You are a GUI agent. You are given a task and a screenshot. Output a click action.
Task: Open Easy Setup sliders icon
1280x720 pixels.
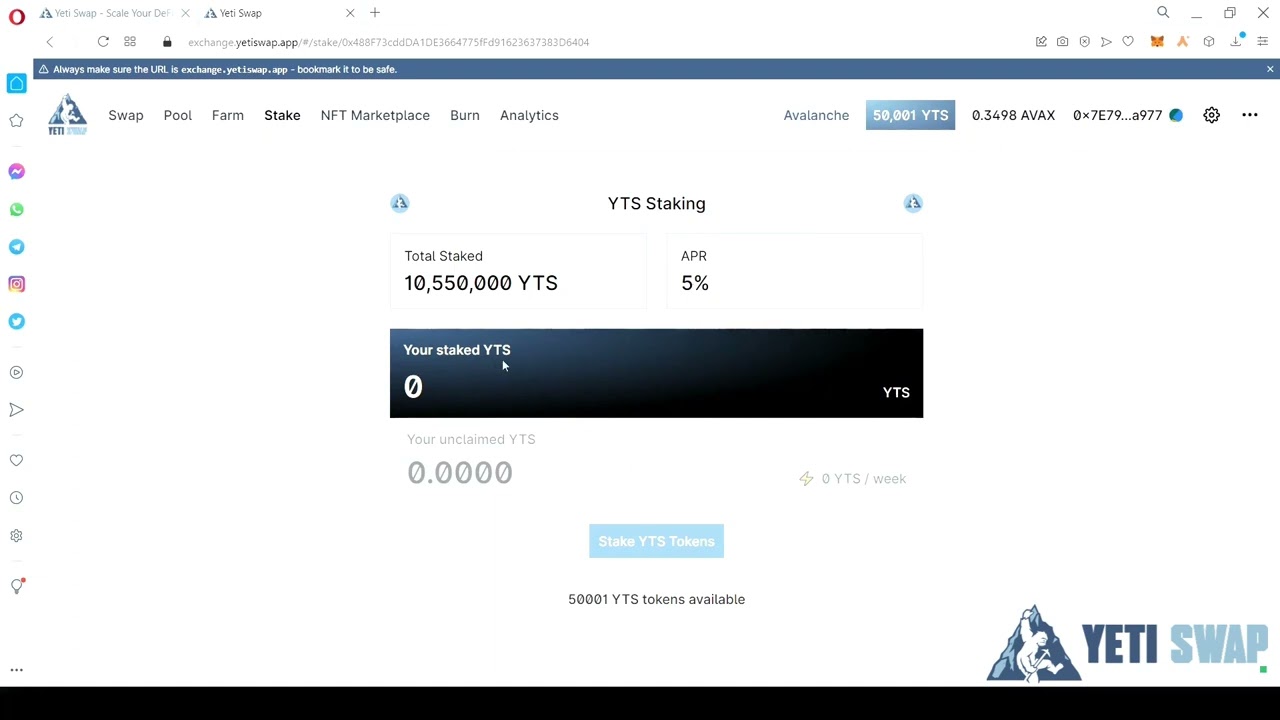pos(1263,42)
